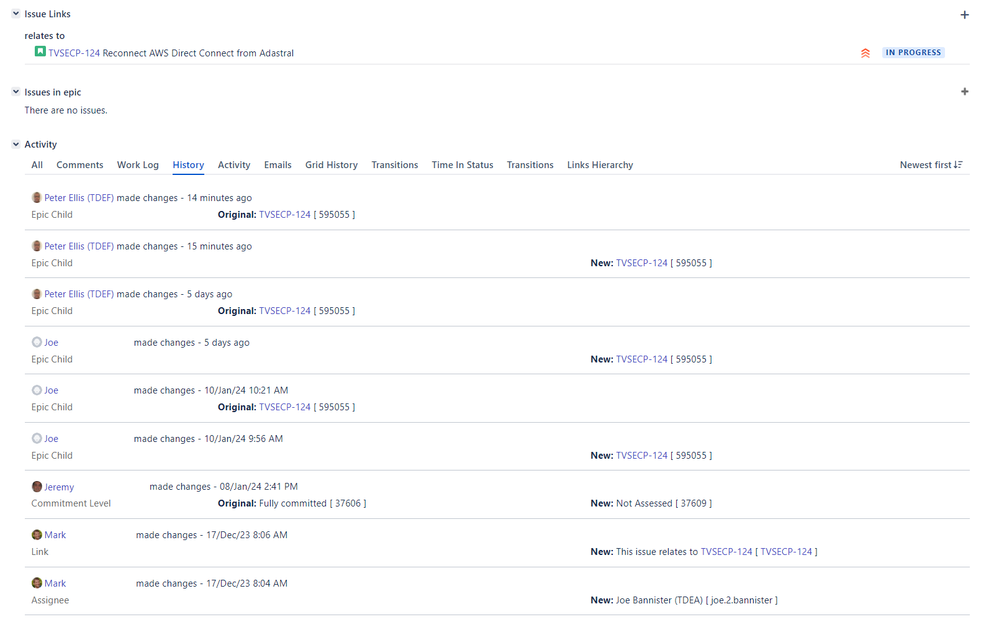Switch to the All activity tab
The height and width of the screenshot is (620, 999).
(37, 164)
